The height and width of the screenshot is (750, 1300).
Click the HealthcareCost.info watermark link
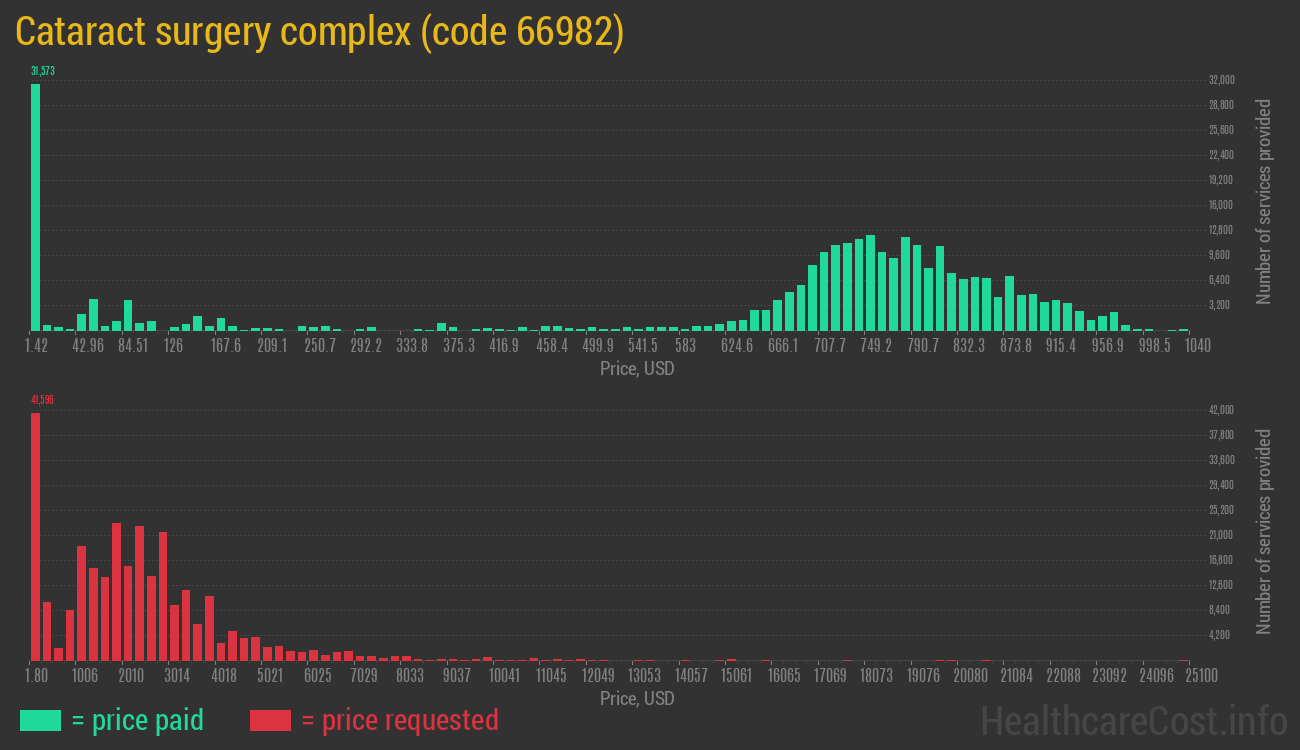[1133, 720]
